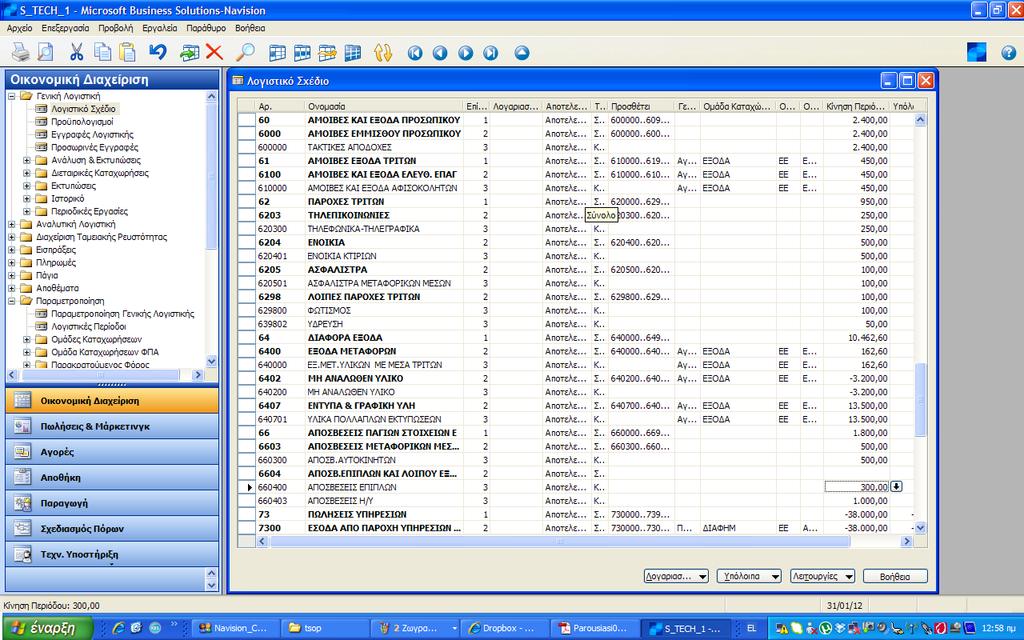The height and width of the screenshot is (640, 1024).
Task: Open the Αρχείο menu
Action: click(x=20, y=28)
